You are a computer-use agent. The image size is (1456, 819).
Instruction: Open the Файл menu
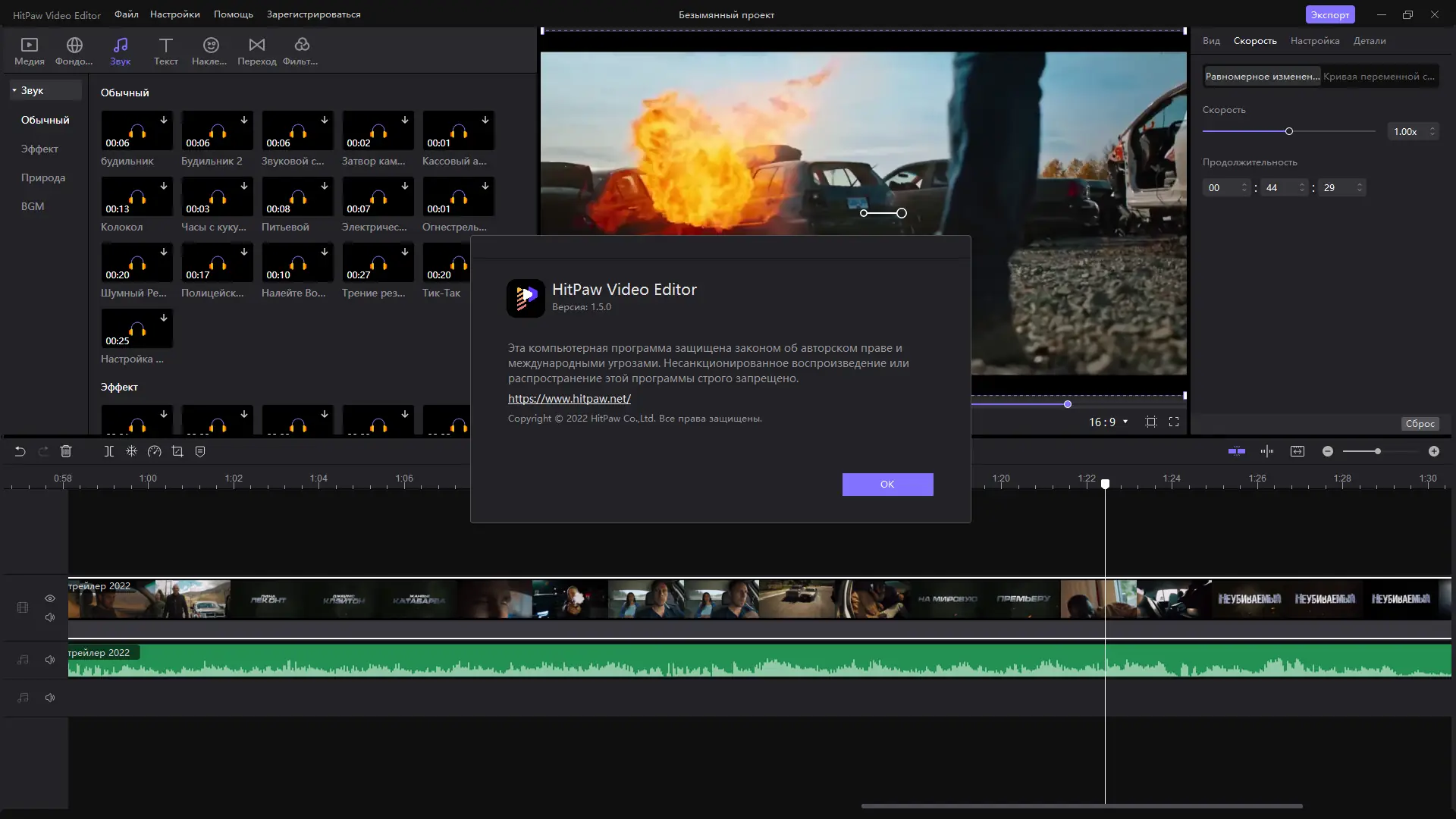(126, 14)
